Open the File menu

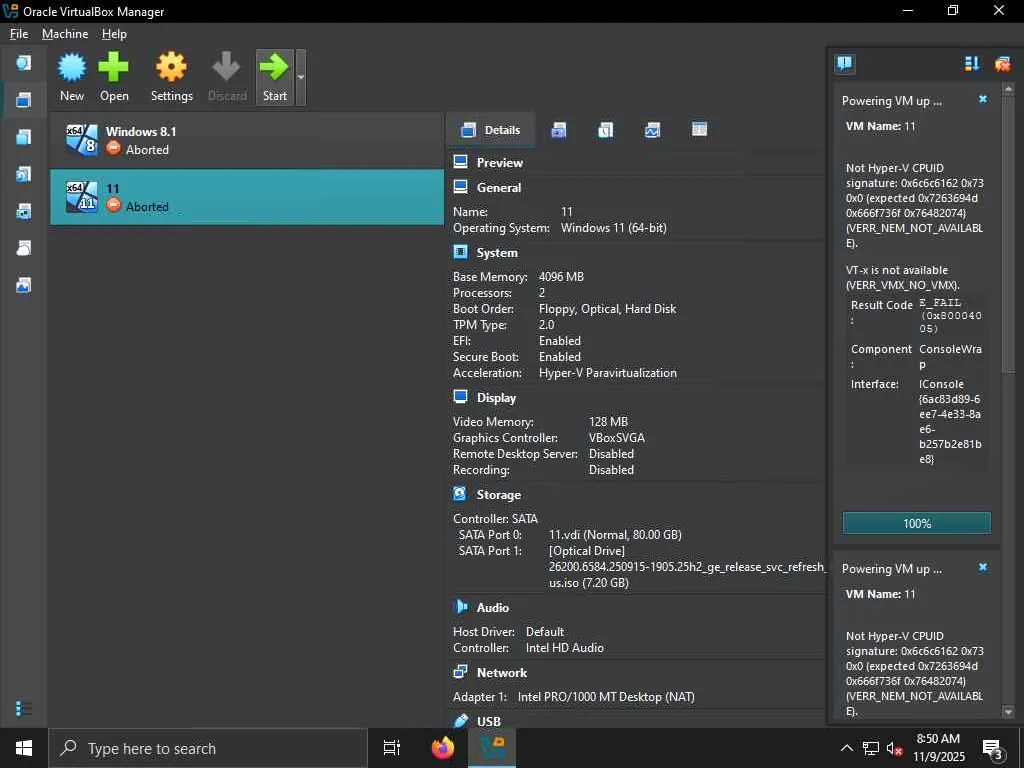(19, 34)
